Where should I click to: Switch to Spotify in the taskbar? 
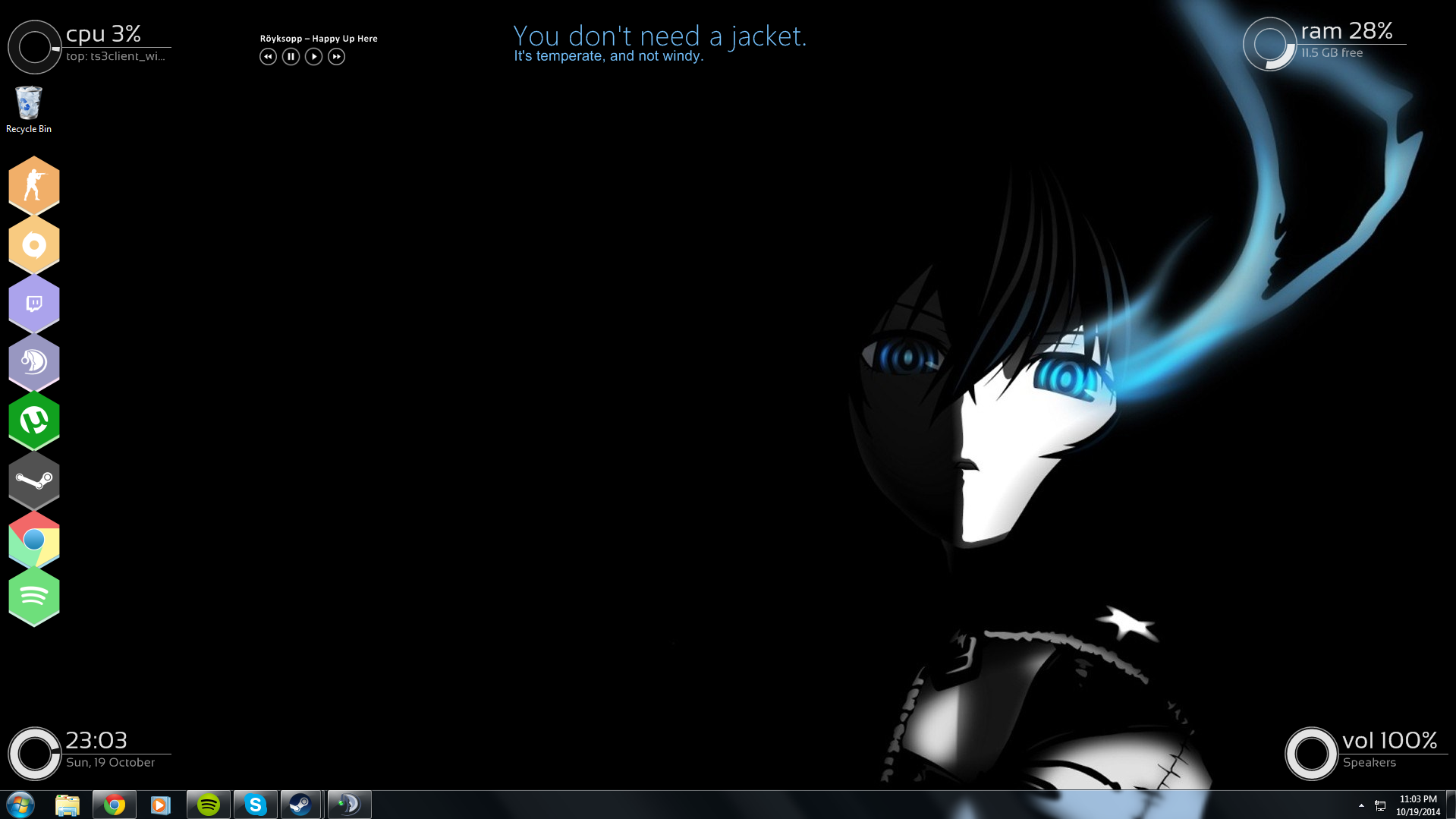coord(209,805)
